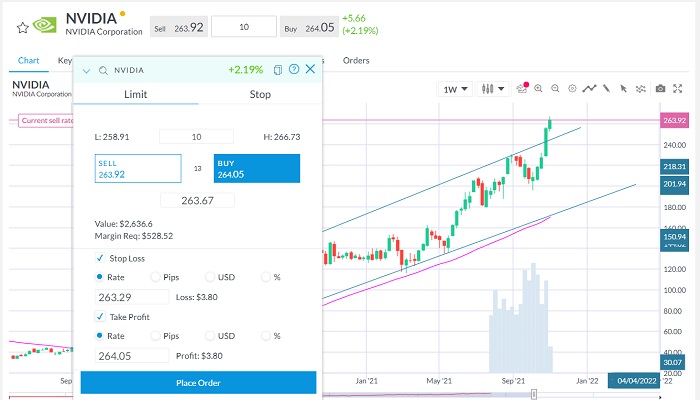Choose BUY 264.05 in order panel
Viewport: 700px width, 400px height.
pyautogui.click(x=257, y=169)
